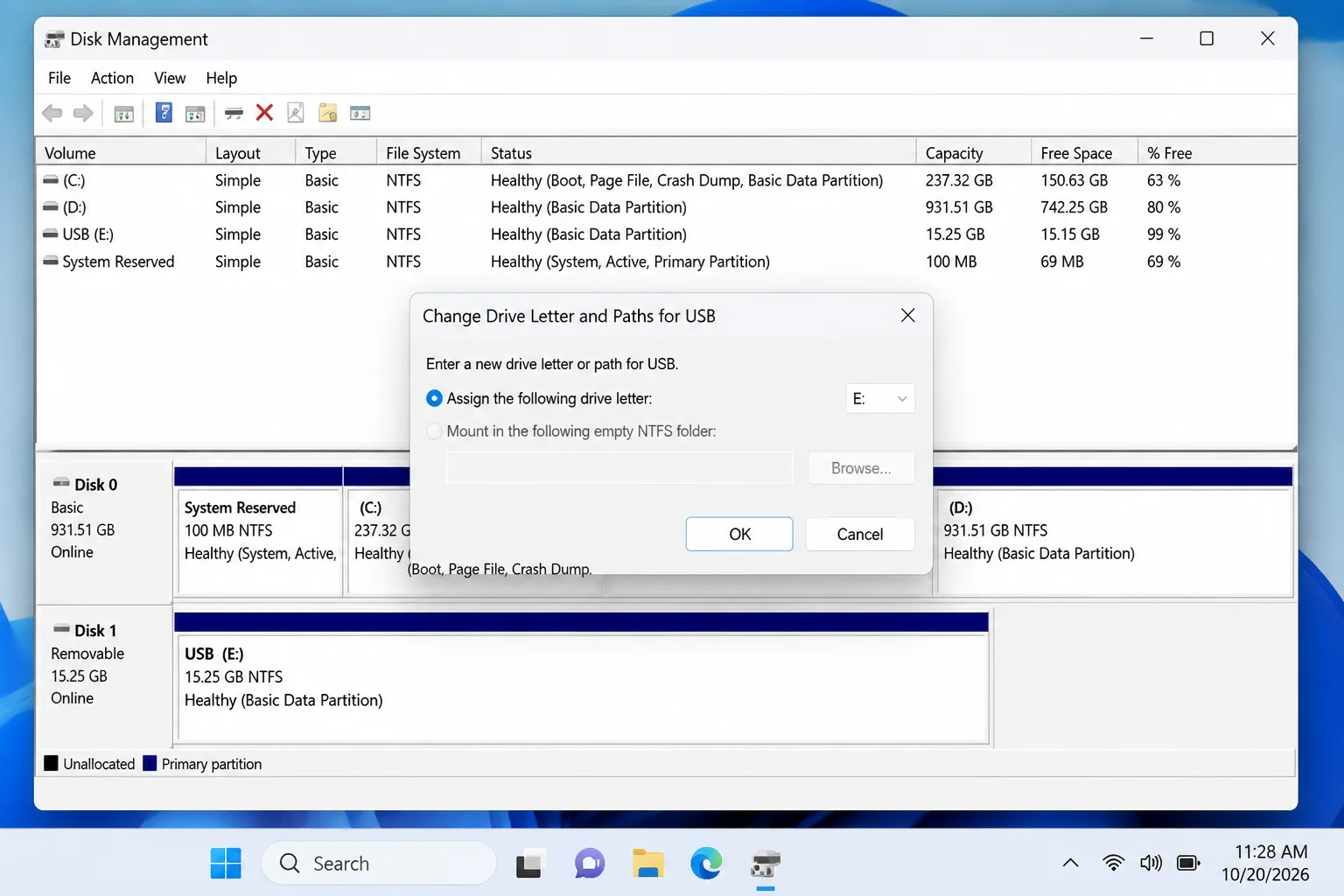The image size is (1344, 896).
Task: Click the drive icon beside System Reserved
Action: tap(51, 261)
